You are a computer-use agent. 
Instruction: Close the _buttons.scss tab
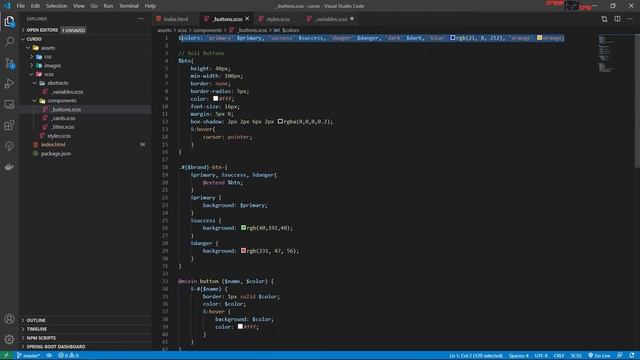(x=247, y=19)
